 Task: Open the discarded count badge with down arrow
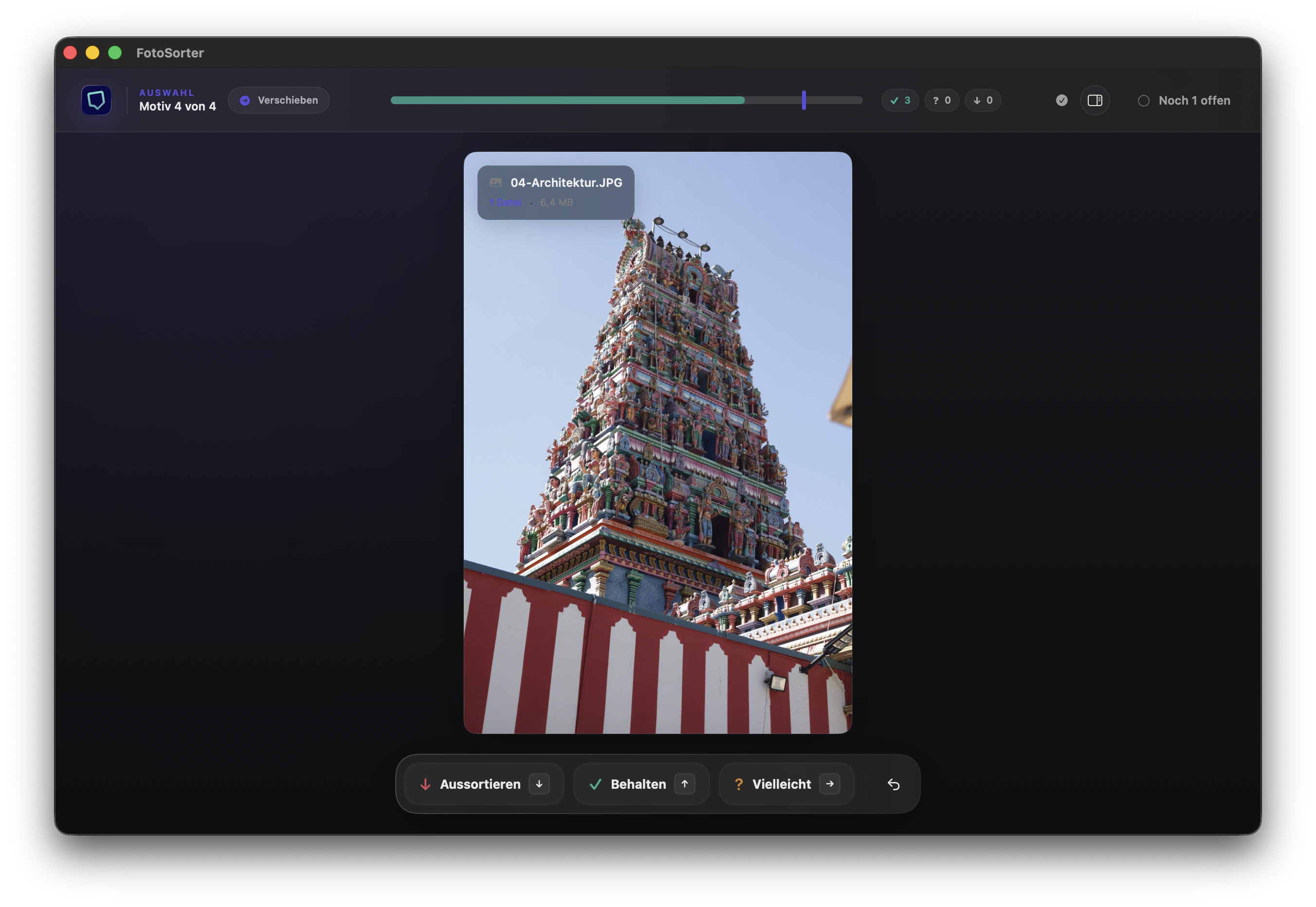point(982,101)
